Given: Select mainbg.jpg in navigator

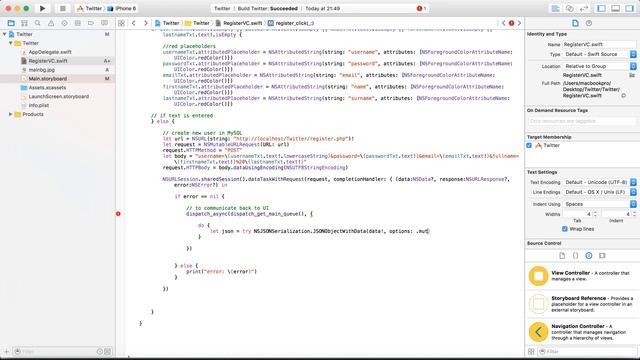Looking at the screenshot, I should (42, 70).
